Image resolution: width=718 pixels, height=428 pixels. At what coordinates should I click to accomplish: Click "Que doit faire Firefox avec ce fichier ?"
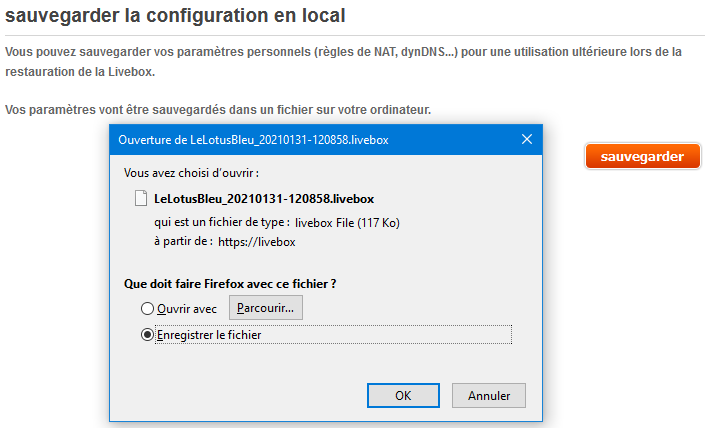pos(229,283)
